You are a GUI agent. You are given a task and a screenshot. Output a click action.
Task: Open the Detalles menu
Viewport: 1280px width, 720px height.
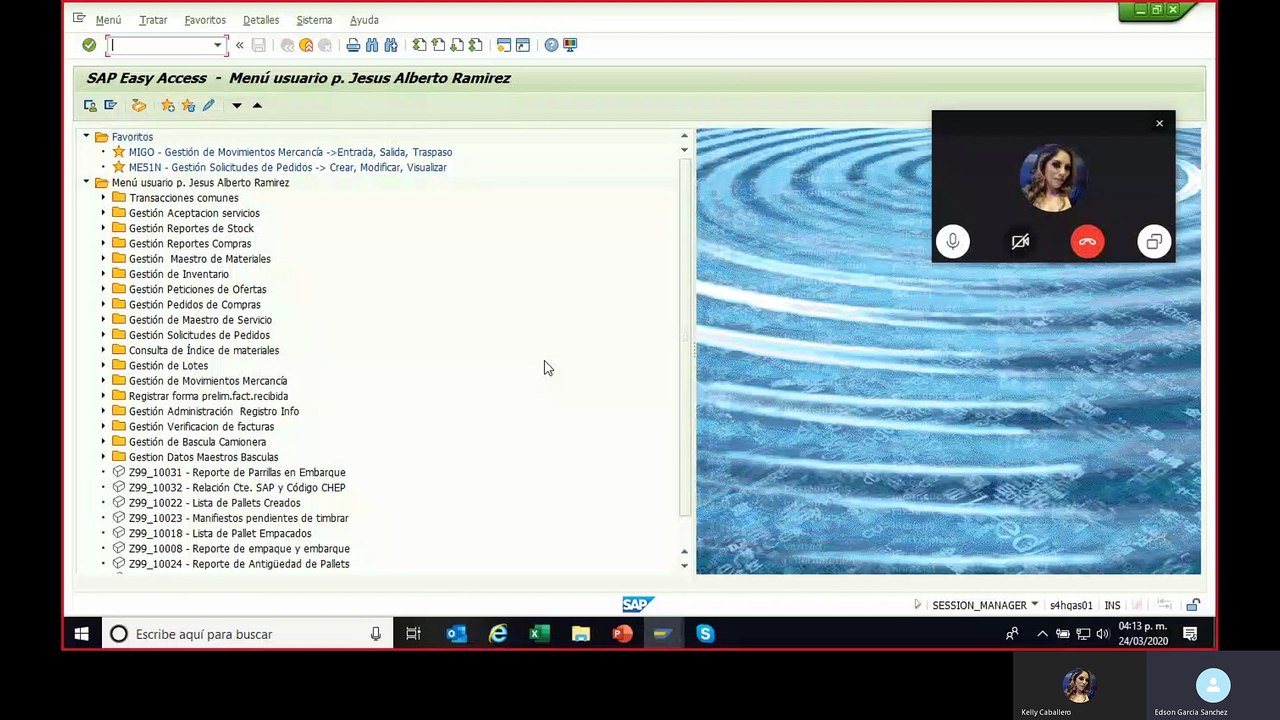[x=261, y=20]
